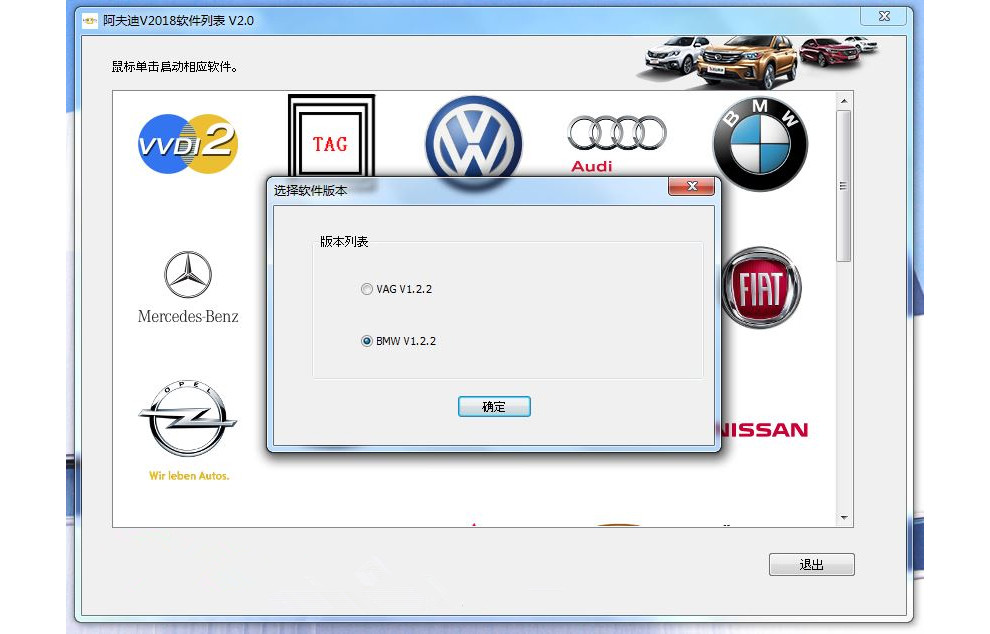This screenshot has width=990, height=634.
Task: Click the scrollbar down arrow
Action: tap(844, 518)
